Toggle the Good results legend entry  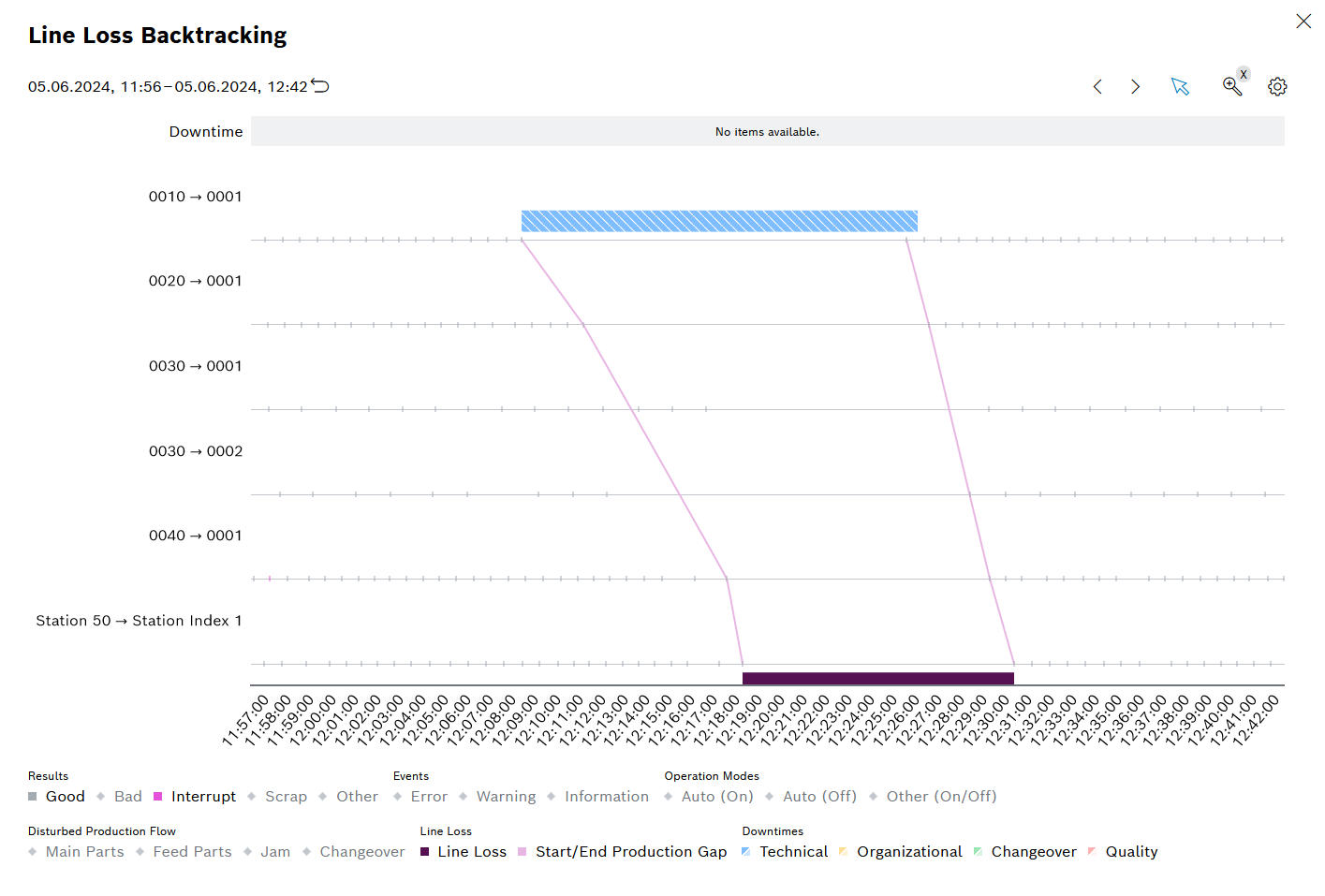click(x=56, y=796)
